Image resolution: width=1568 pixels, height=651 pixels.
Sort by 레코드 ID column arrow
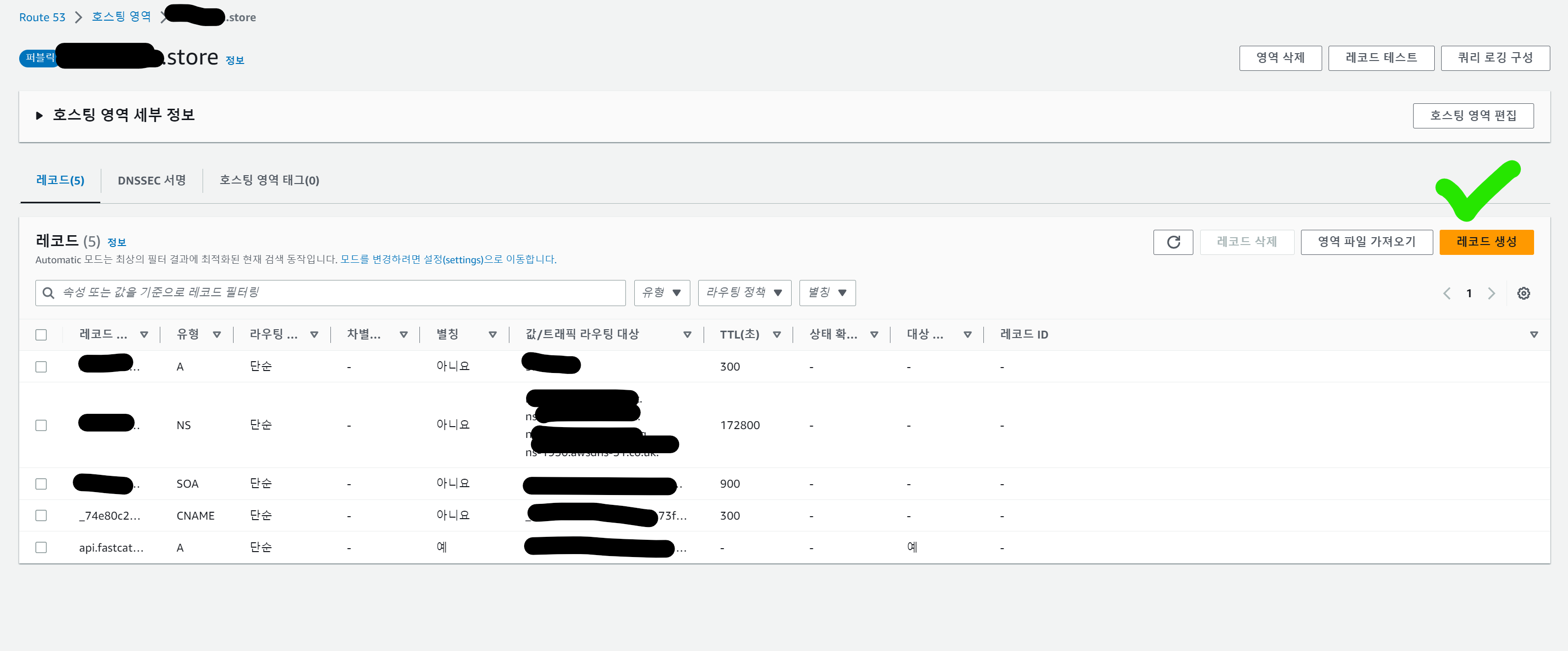pyautogui.click(x=1533, y=334)
